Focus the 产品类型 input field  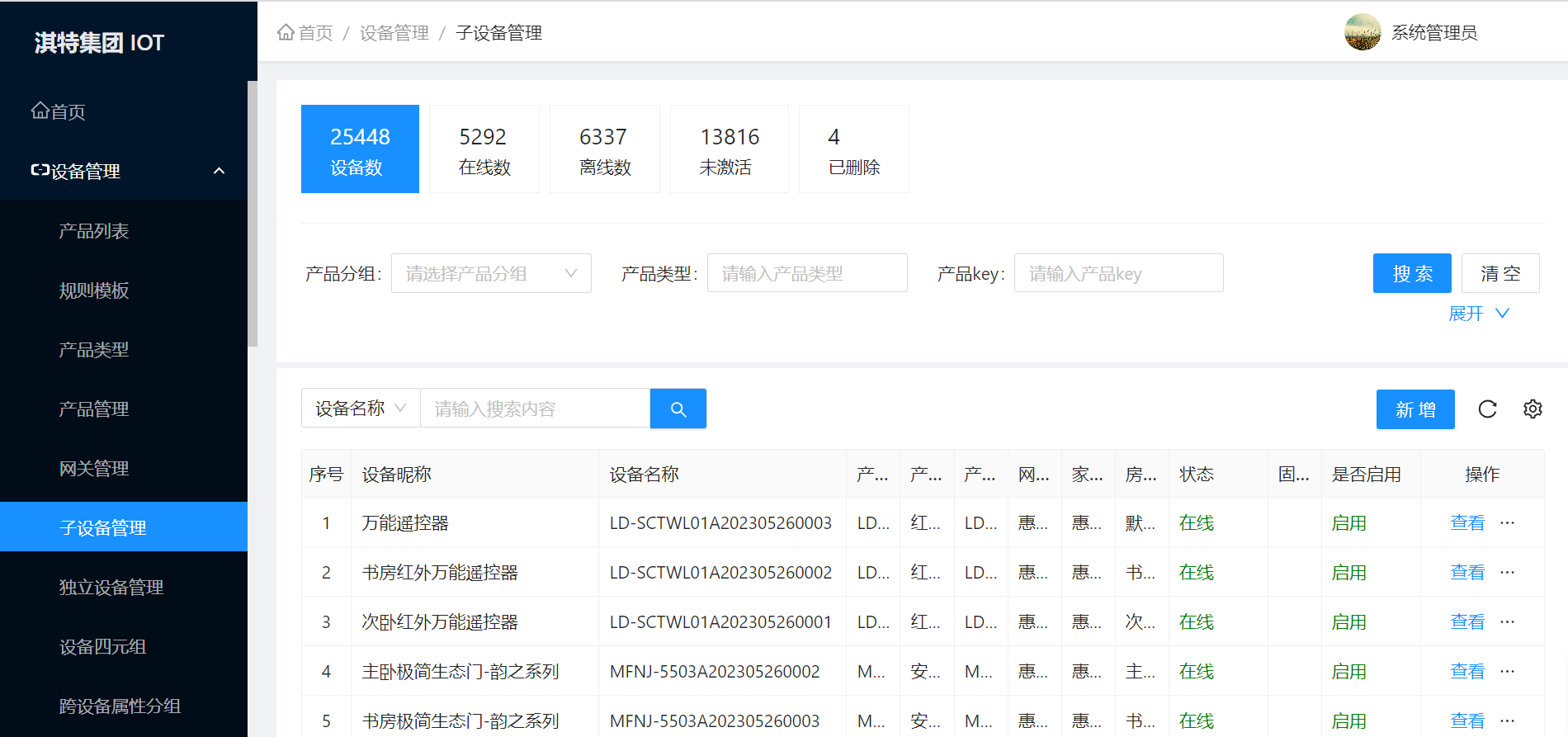pyautogui.click(x=807, y=273)
